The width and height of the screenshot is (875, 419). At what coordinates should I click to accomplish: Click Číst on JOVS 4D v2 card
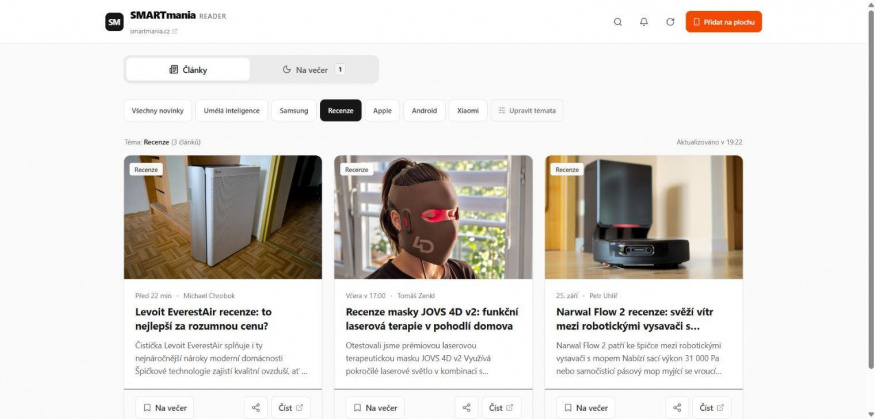[x=501, y=408]
